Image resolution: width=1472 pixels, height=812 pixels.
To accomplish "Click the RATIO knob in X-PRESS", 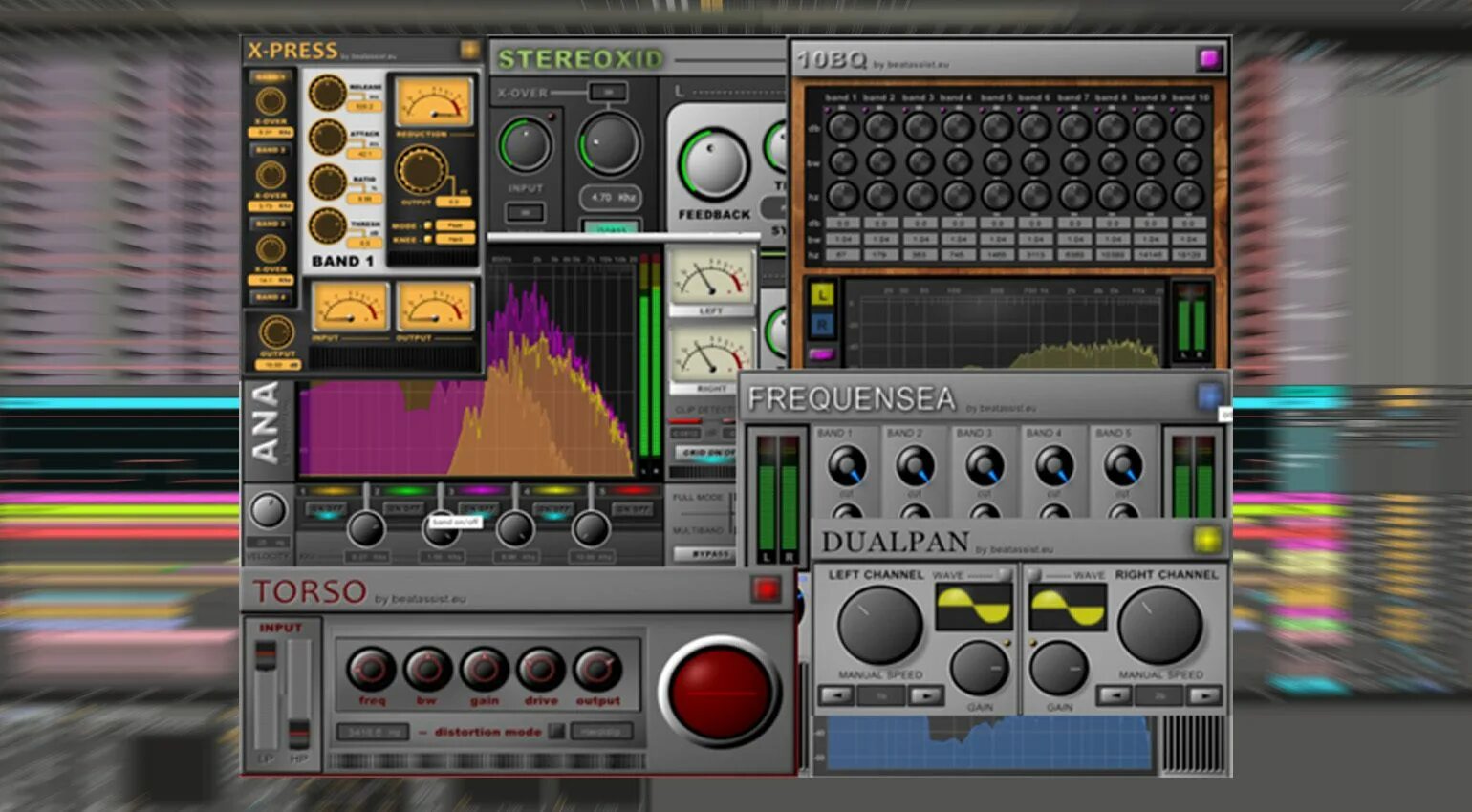I will coord(328,182).
